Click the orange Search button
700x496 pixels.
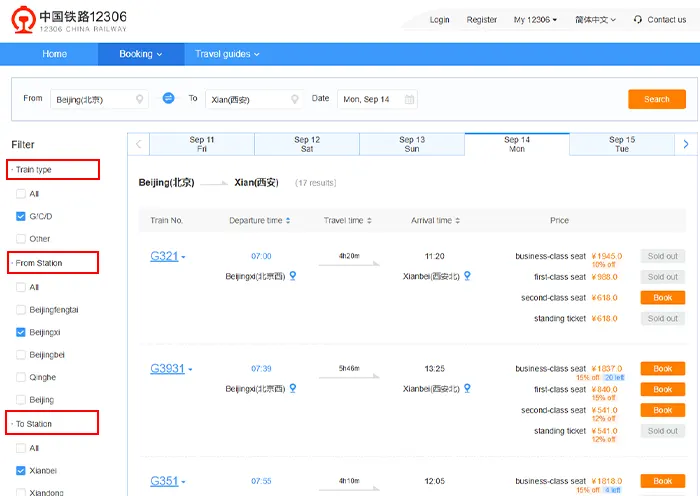coord(657,99)
